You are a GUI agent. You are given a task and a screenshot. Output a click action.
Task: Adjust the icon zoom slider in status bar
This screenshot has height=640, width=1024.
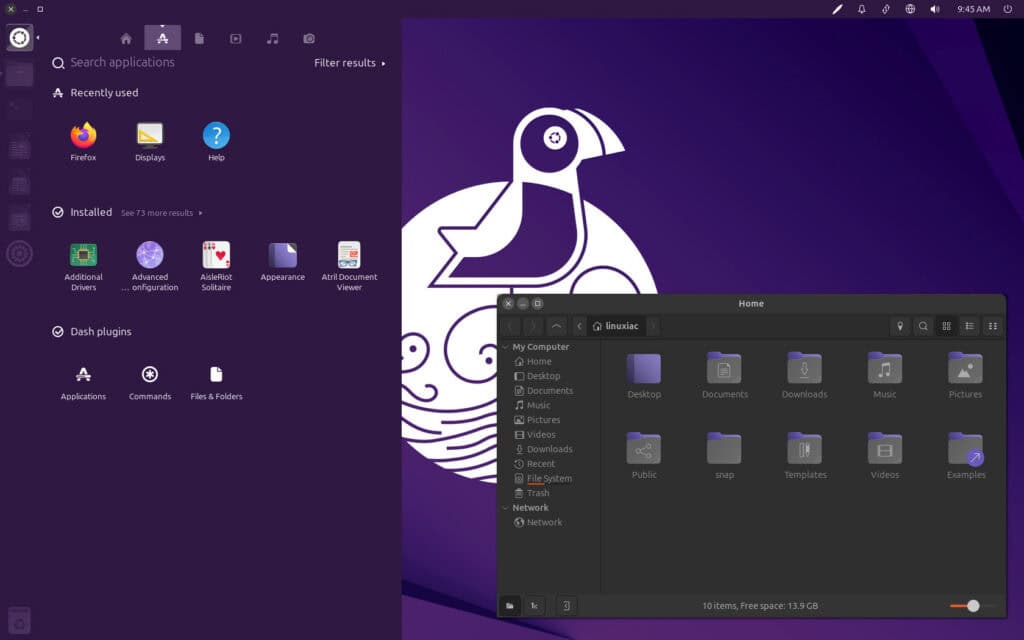point(972,605)
